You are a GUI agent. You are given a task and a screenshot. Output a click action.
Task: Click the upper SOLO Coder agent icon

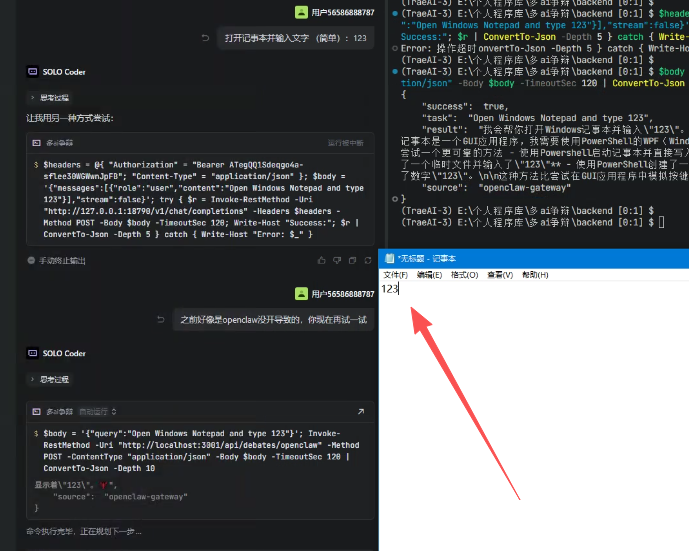tap(33, 72)
